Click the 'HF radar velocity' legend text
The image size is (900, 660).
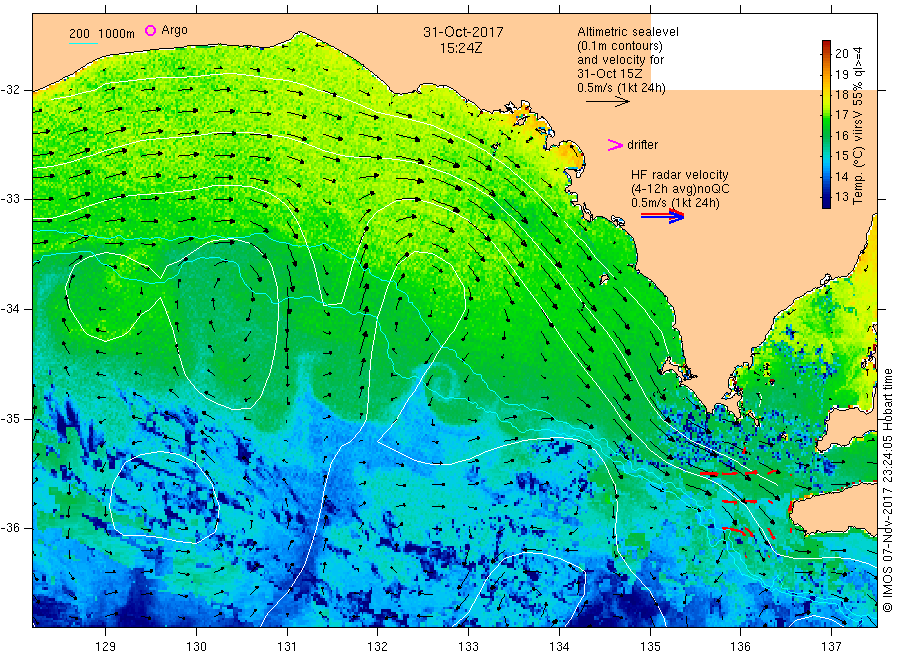coord(680,174)
